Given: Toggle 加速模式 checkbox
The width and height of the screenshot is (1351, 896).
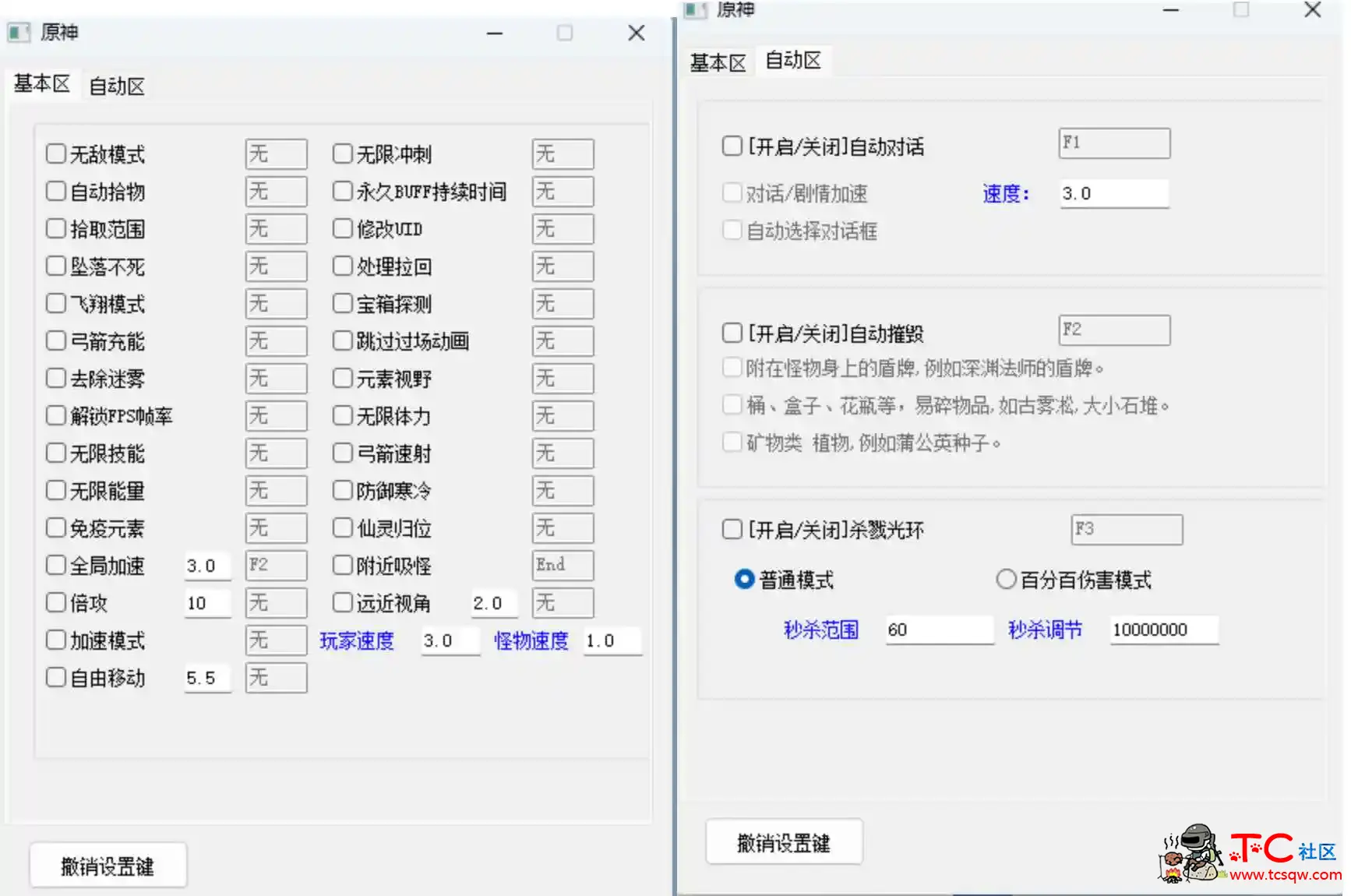Looking at the screenshot, I should [56, 640].
